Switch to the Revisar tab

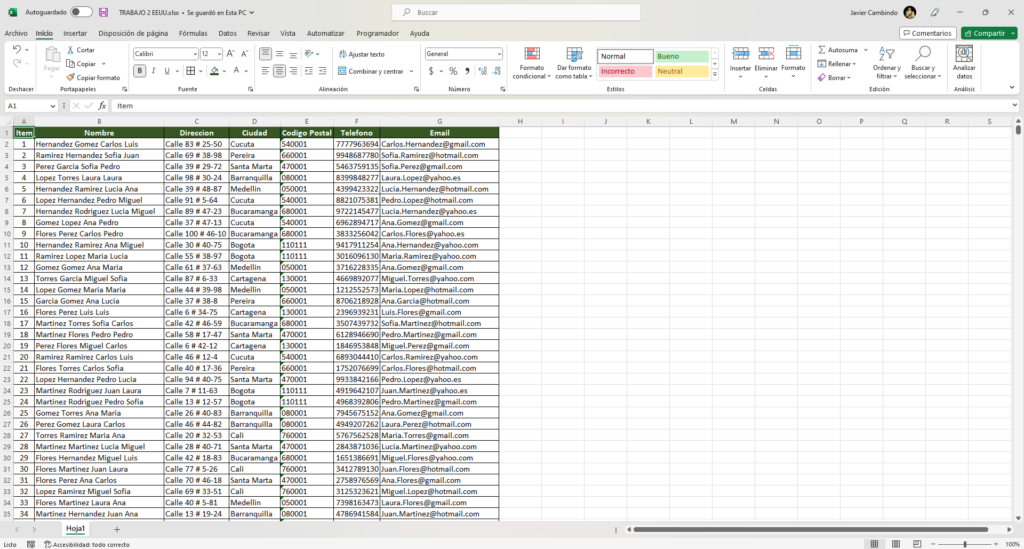pyautogui.click(x=259, y=33)
